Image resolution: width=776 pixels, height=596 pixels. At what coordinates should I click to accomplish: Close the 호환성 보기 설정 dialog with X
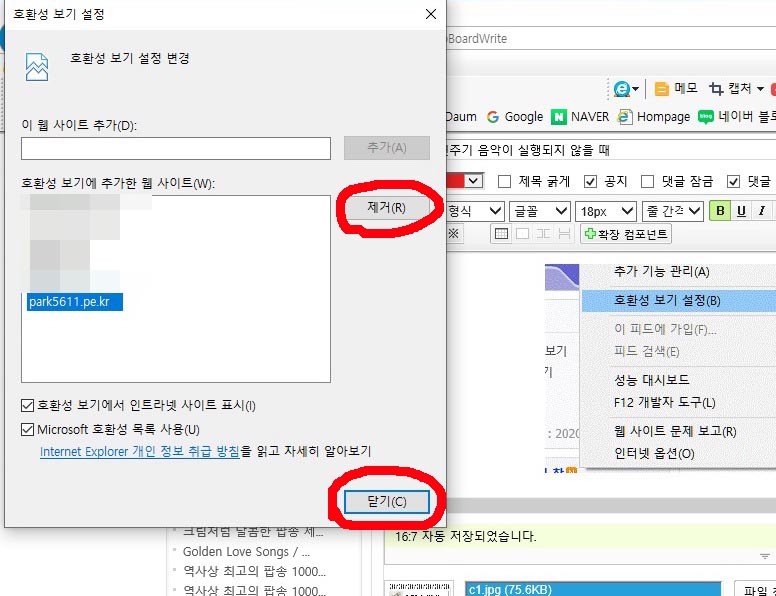[431, 14]
